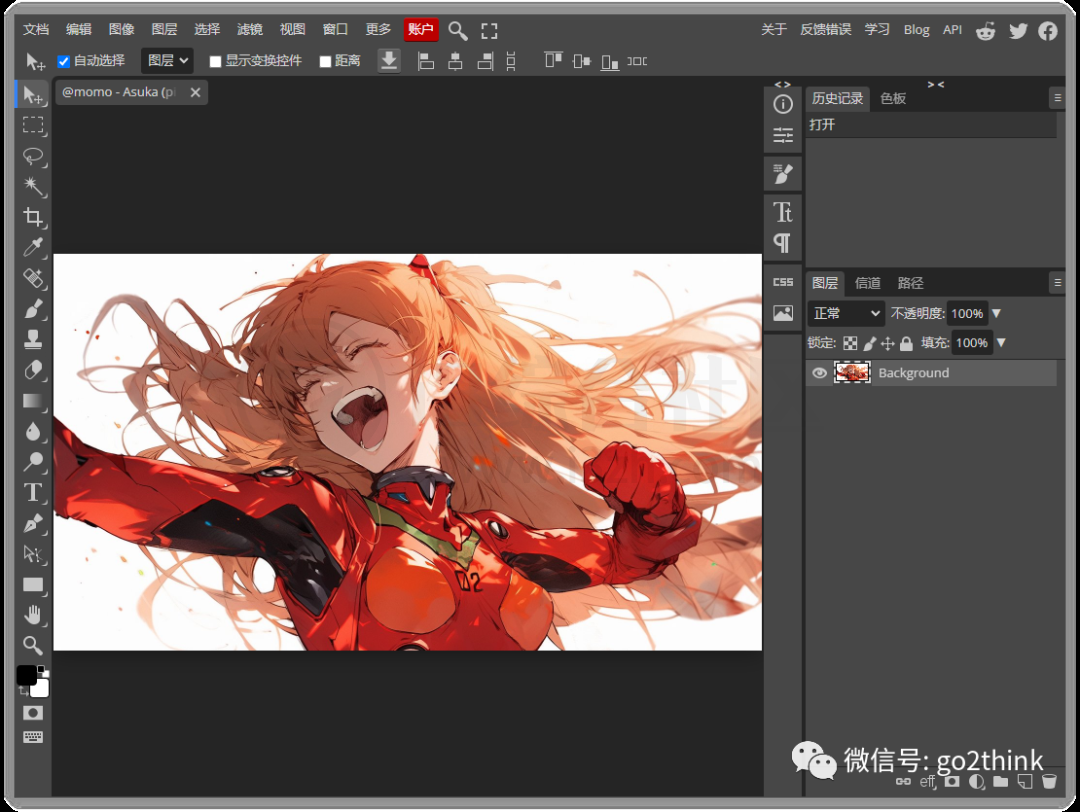The width and height of the screenshot is (1080, 812).
Task: Switch to the 路径 tab
Action: [910, 283]
